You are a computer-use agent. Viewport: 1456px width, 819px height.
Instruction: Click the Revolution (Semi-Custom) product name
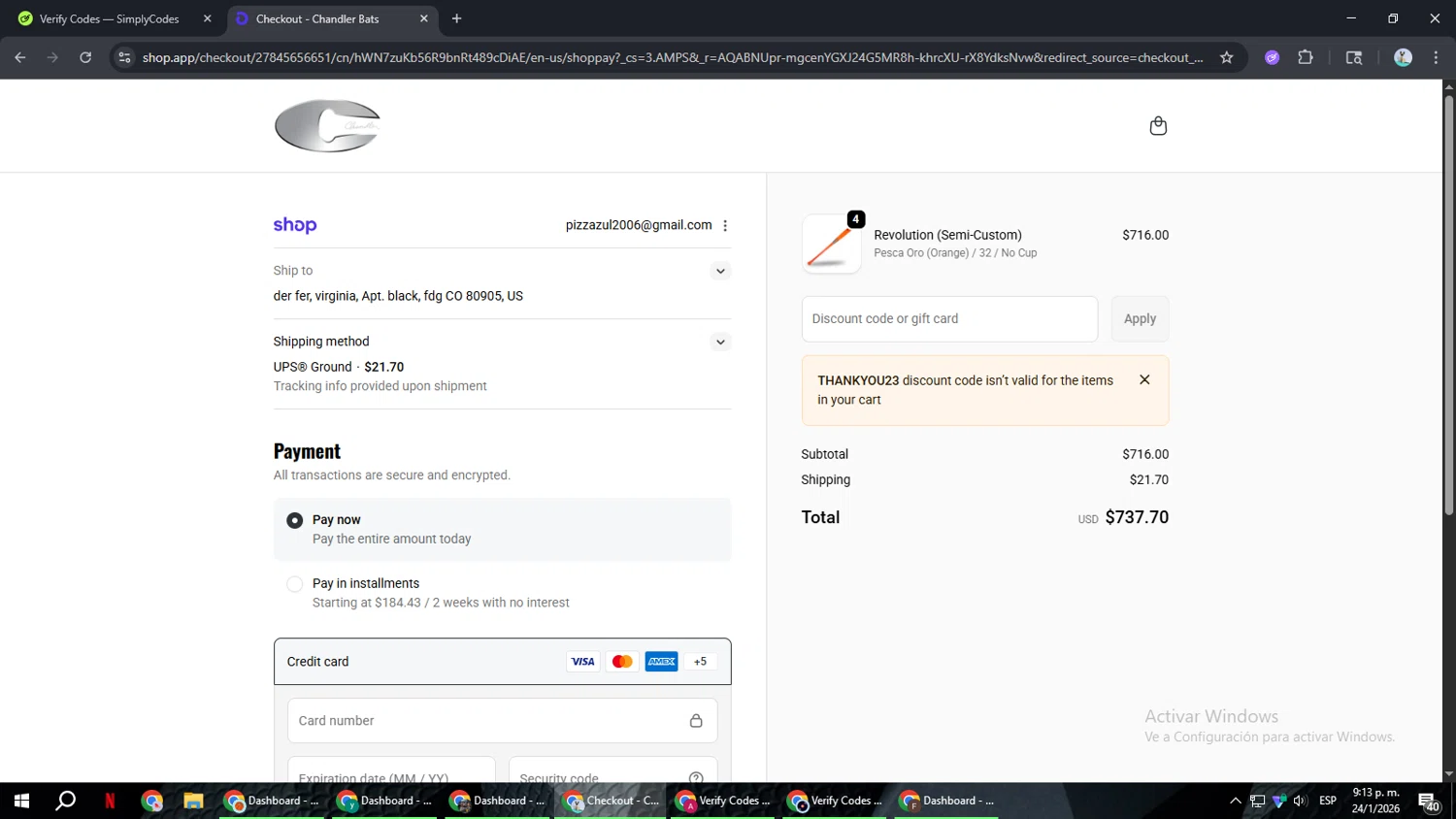coord(947,235)
